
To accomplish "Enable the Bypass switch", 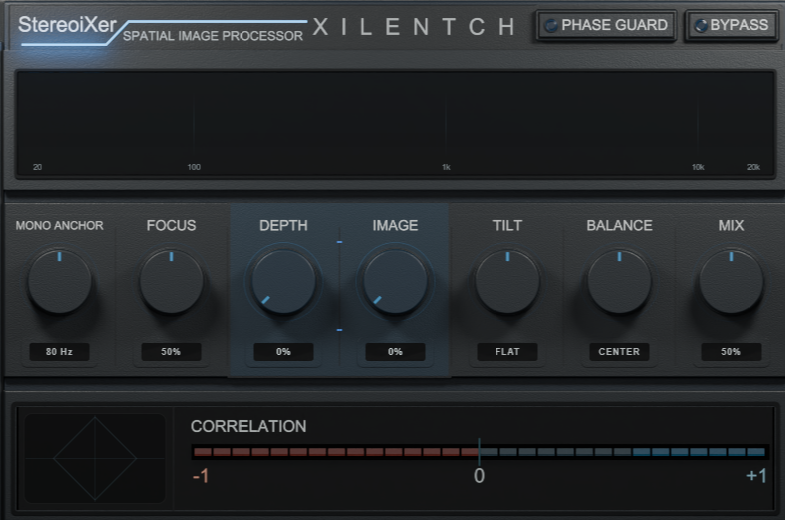I will (732, 26).
